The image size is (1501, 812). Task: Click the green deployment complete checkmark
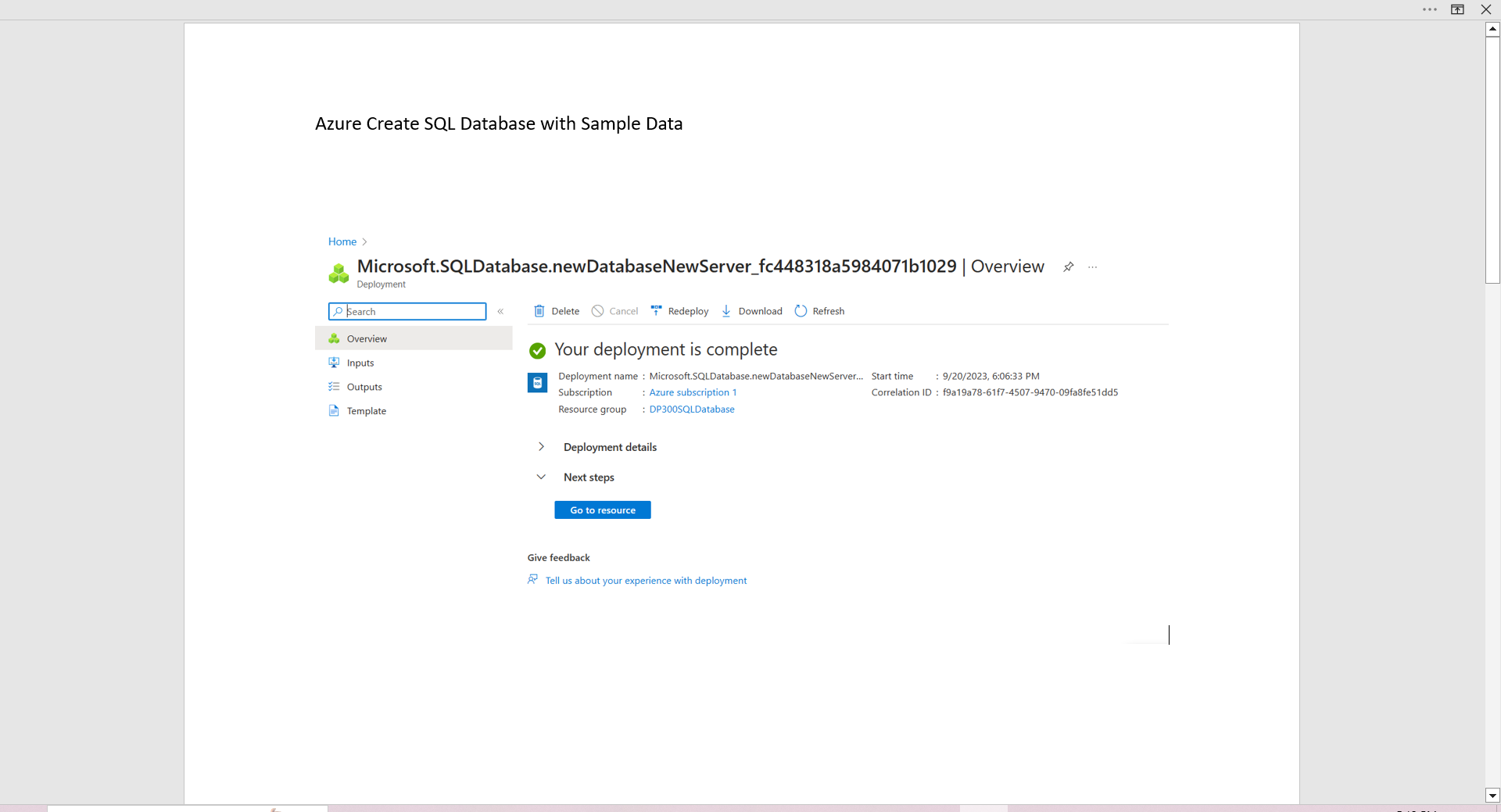pos(537,350)
